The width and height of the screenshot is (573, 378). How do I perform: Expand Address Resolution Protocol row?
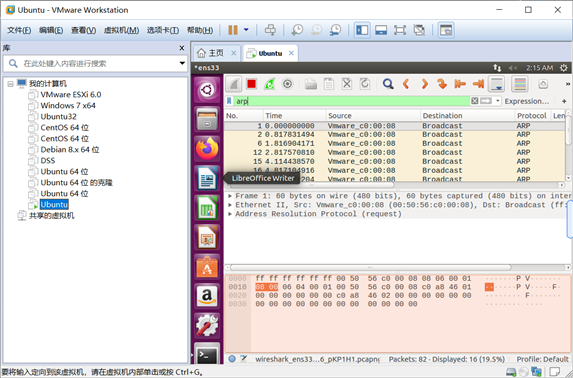[x=230, y=214]
